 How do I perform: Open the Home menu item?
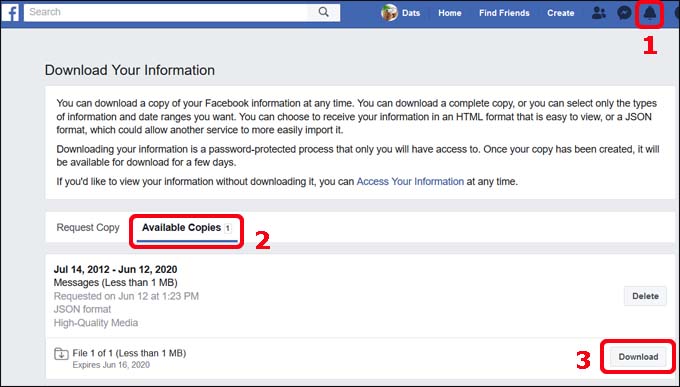point(449,13)
